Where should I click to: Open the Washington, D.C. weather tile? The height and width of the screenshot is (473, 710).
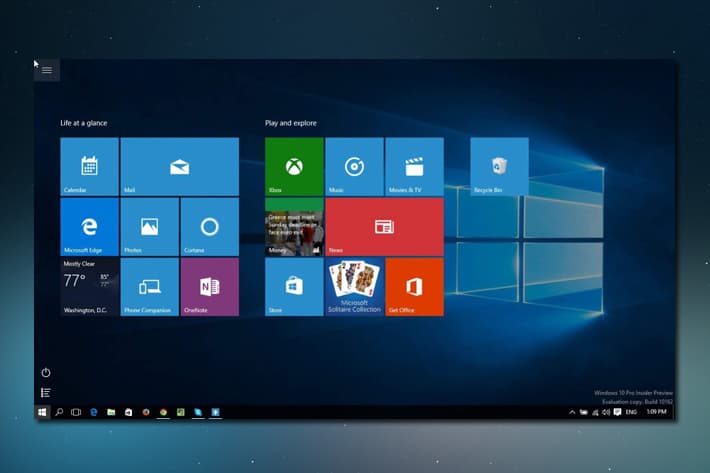[89, 287]
